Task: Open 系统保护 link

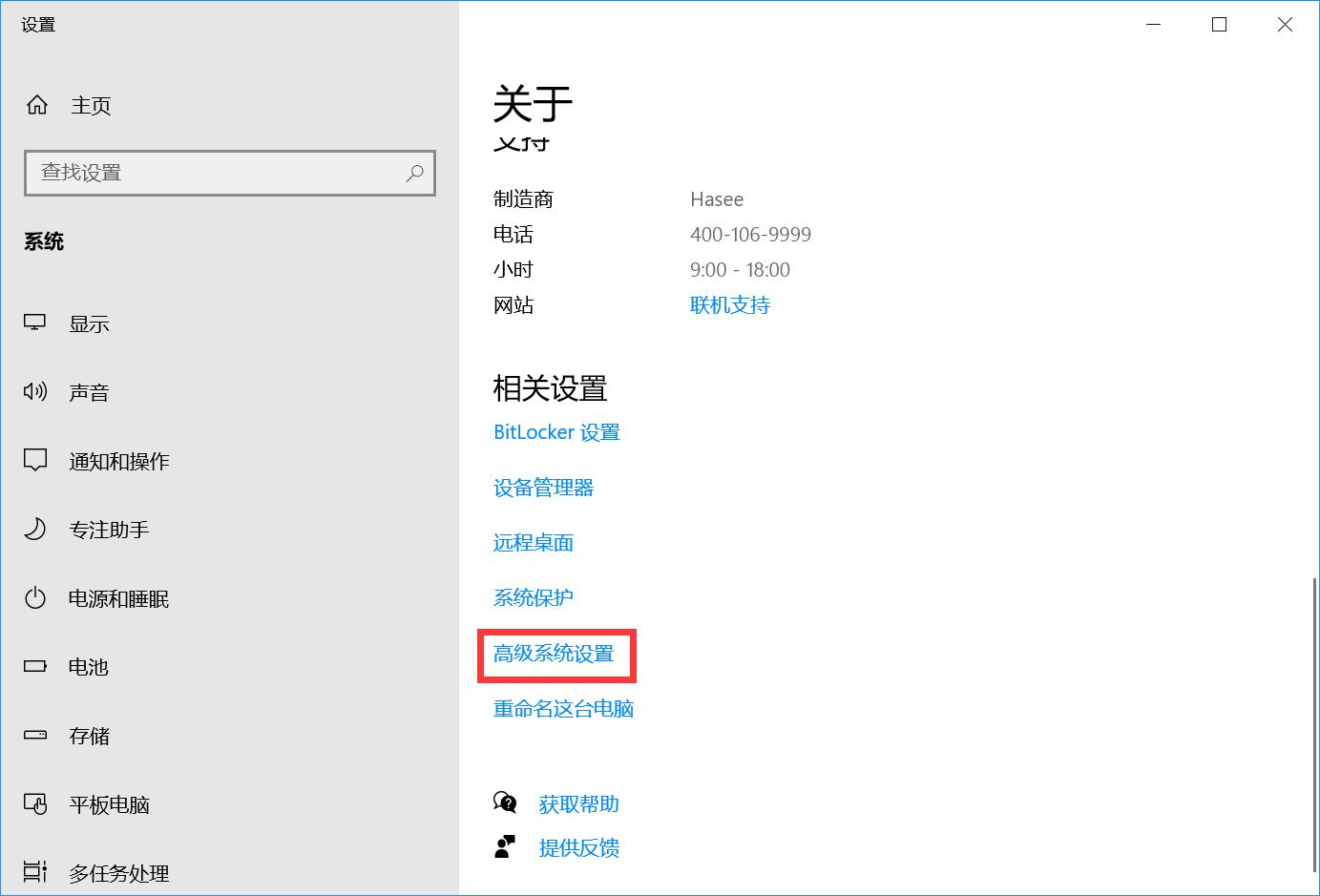Action: (x=534, y=598)
